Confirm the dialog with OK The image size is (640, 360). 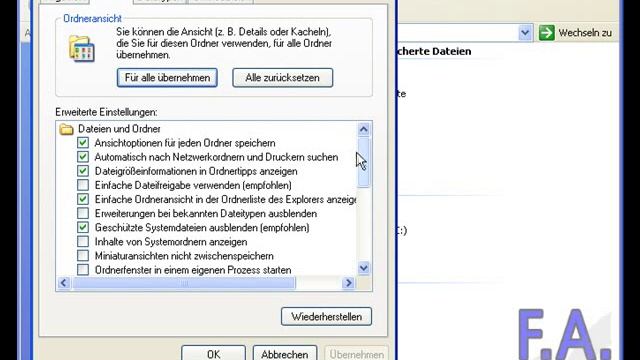click(213, 353)
